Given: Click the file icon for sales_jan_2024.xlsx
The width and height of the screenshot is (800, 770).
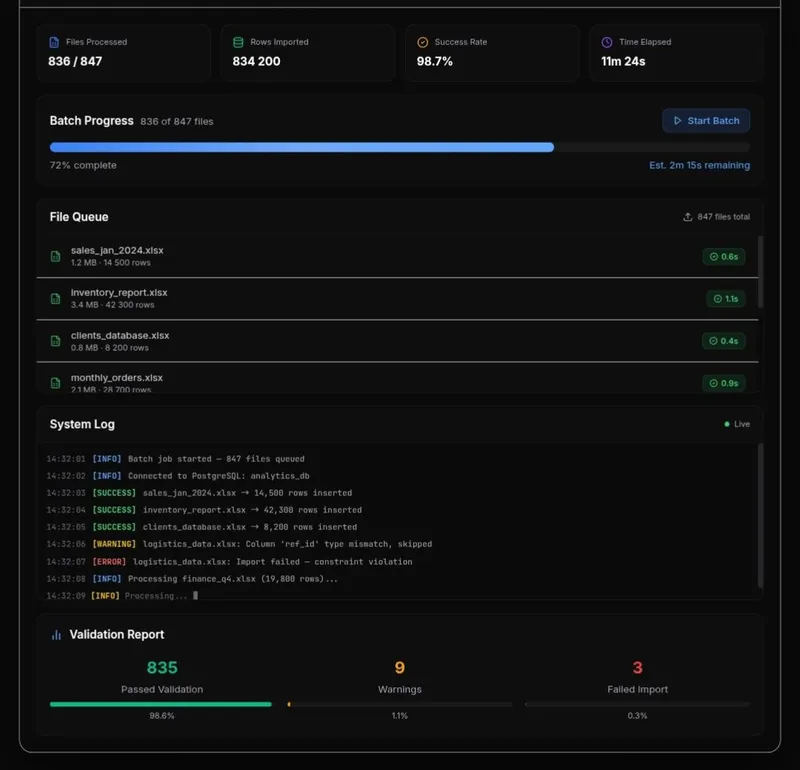Looking at the screenshot, I should coord(56,256).
